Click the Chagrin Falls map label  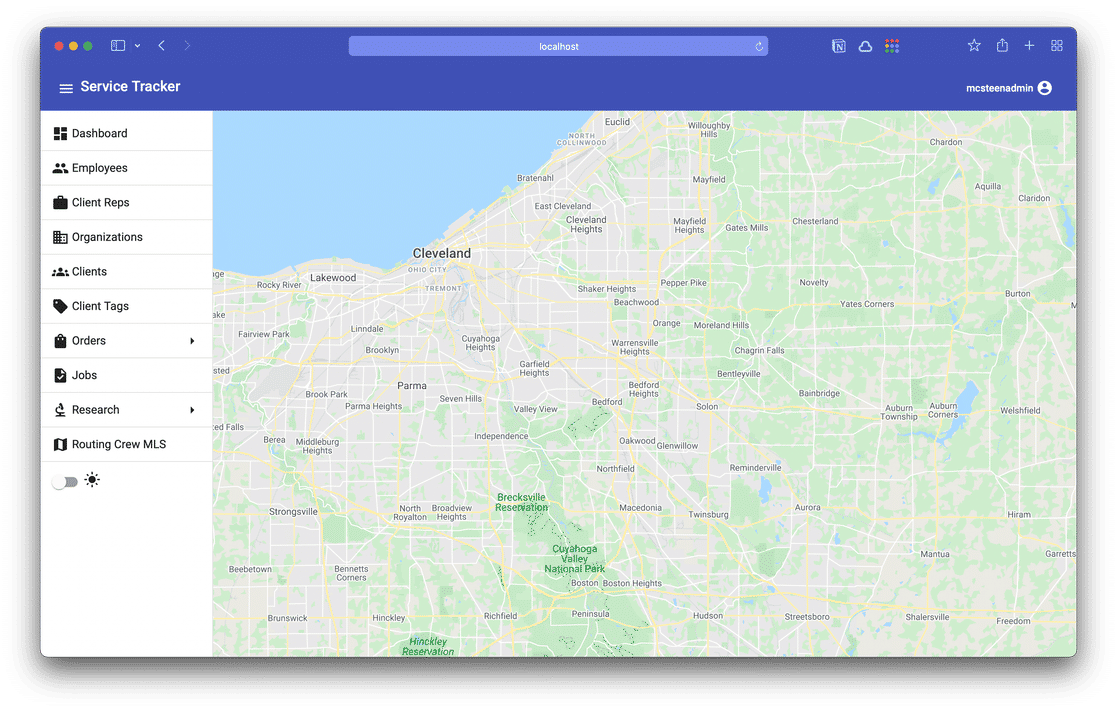pyautogui.click(x=759, y=350)
